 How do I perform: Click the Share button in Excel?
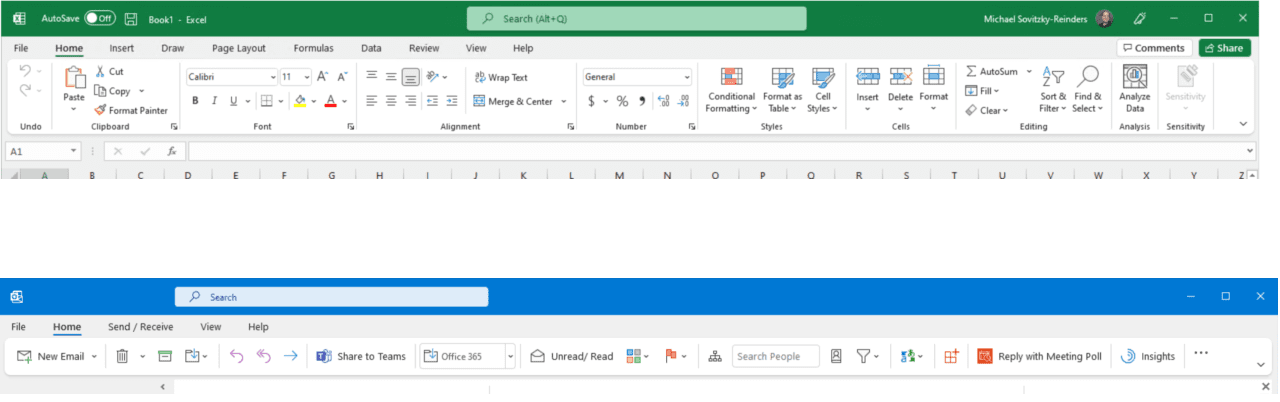(1224, 48)
